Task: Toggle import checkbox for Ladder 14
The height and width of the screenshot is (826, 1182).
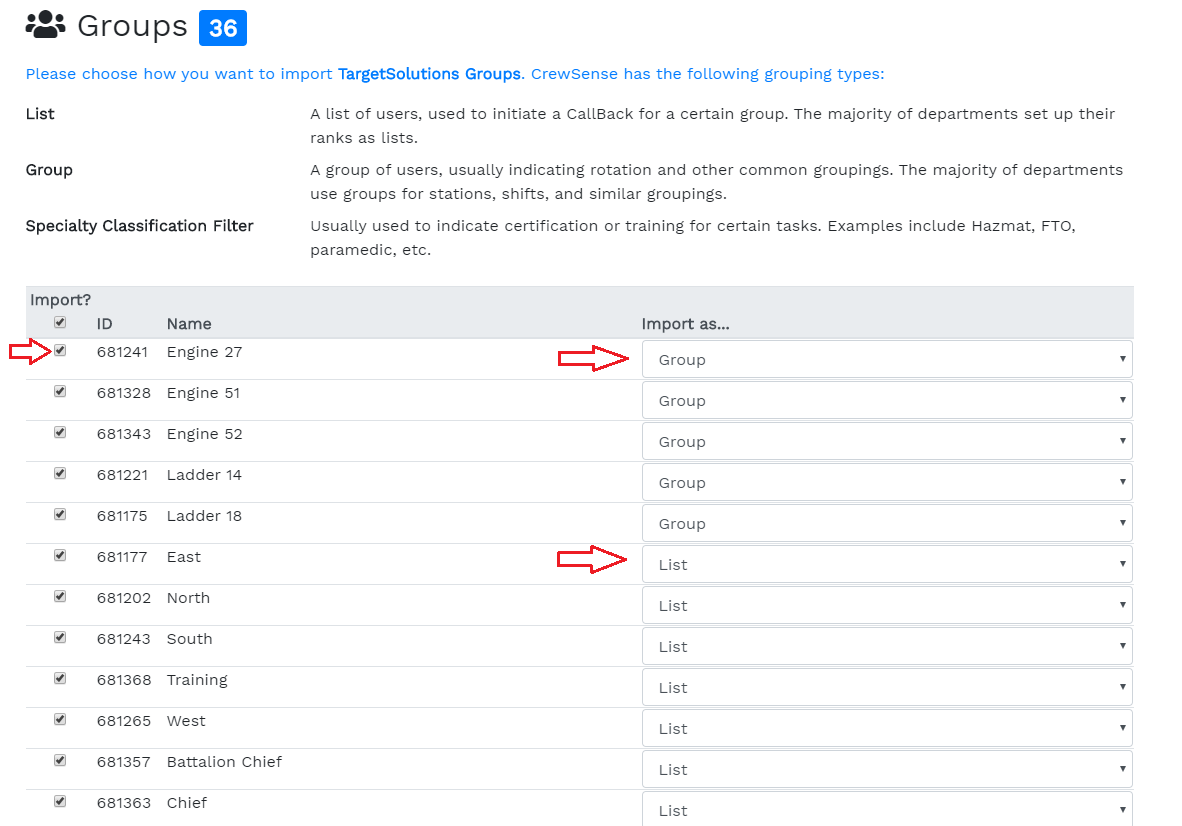Action: tap(60, 473)
